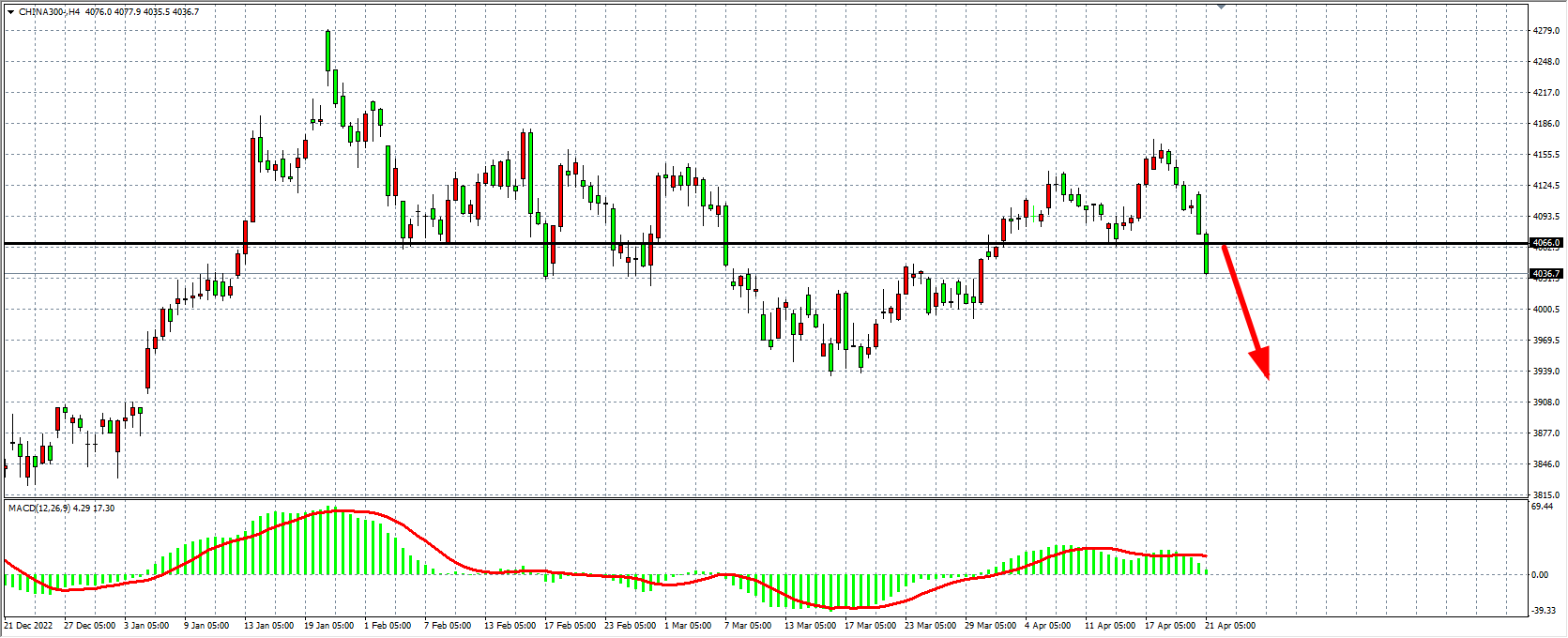Click the 4000.5 price scale label
The height and width of the screenshot is (638, 1568).
1545,310
